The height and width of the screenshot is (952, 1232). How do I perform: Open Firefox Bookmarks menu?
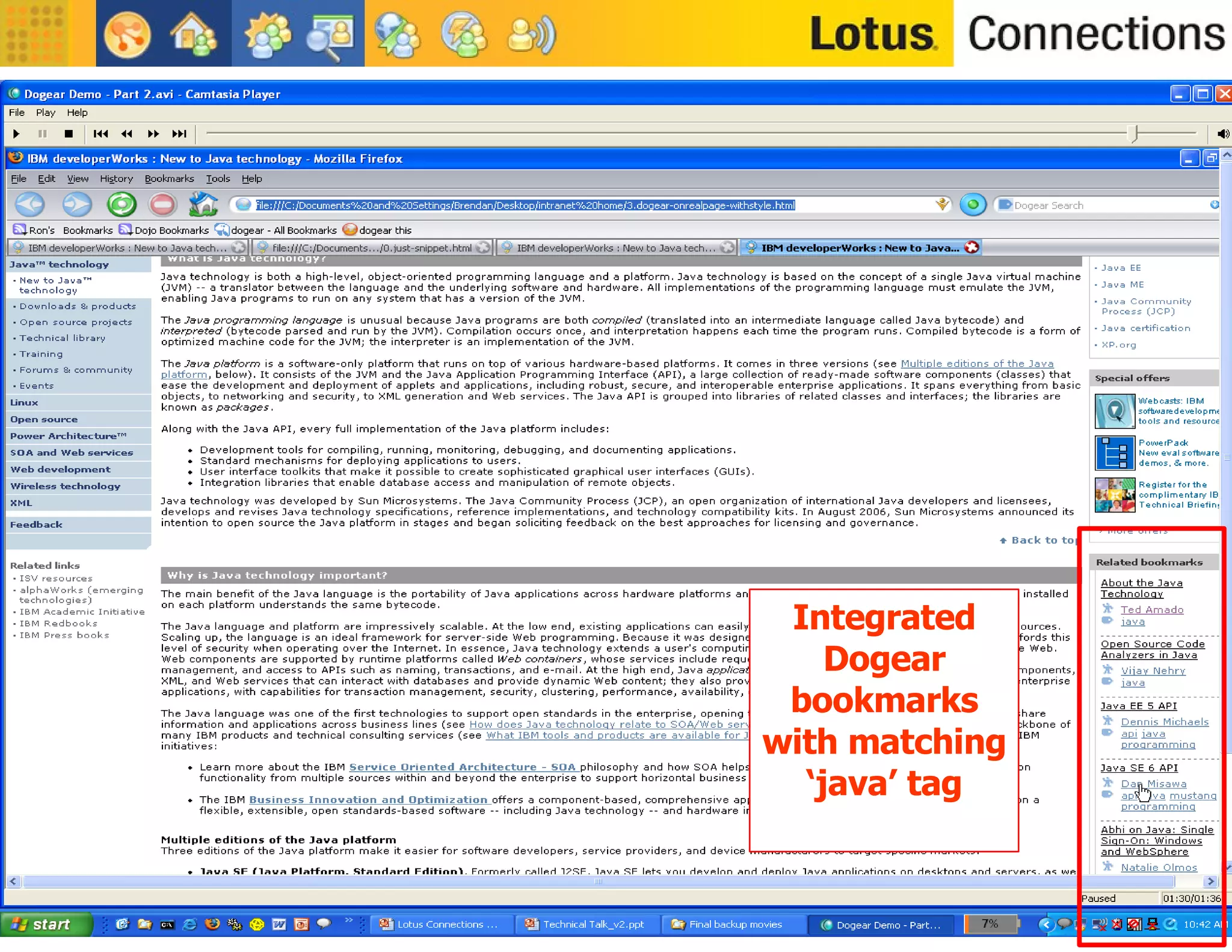click(169, 179)
